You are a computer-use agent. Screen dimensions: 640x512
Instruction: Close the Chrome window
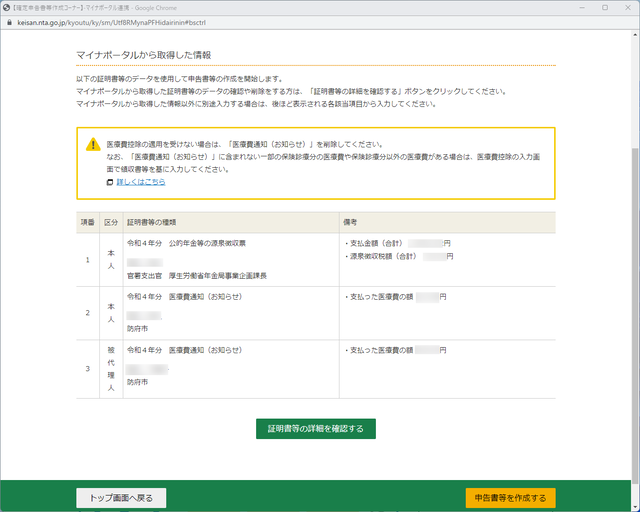(628, 7)
